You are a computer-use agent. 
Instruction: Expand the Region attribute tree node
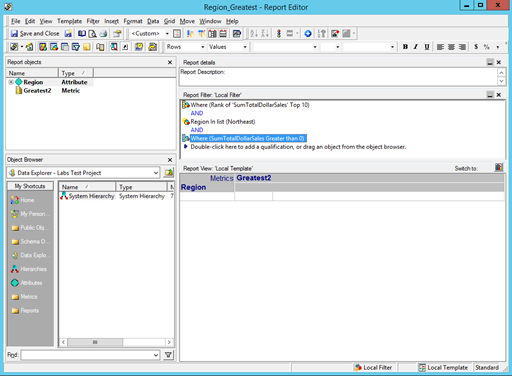[11, 82]
